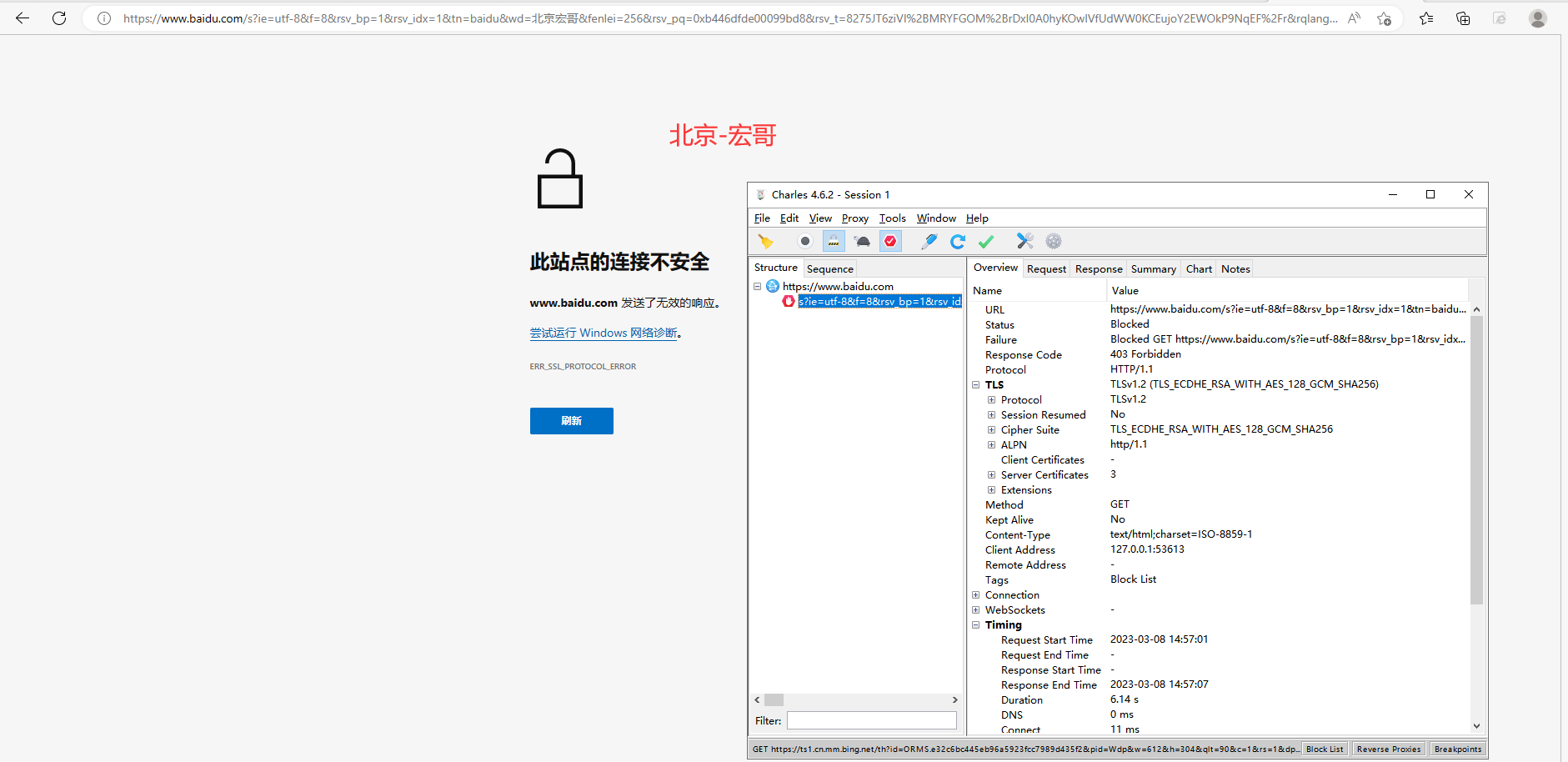Open the Summary tab
The image size is (1568, 762).
(1153, 268)
